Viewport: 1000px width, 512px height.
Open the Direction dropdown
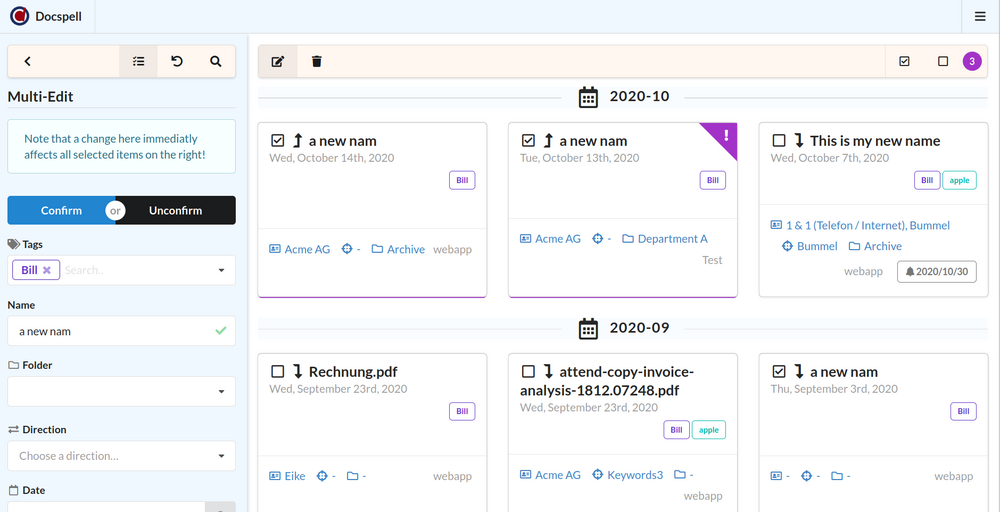221,456
